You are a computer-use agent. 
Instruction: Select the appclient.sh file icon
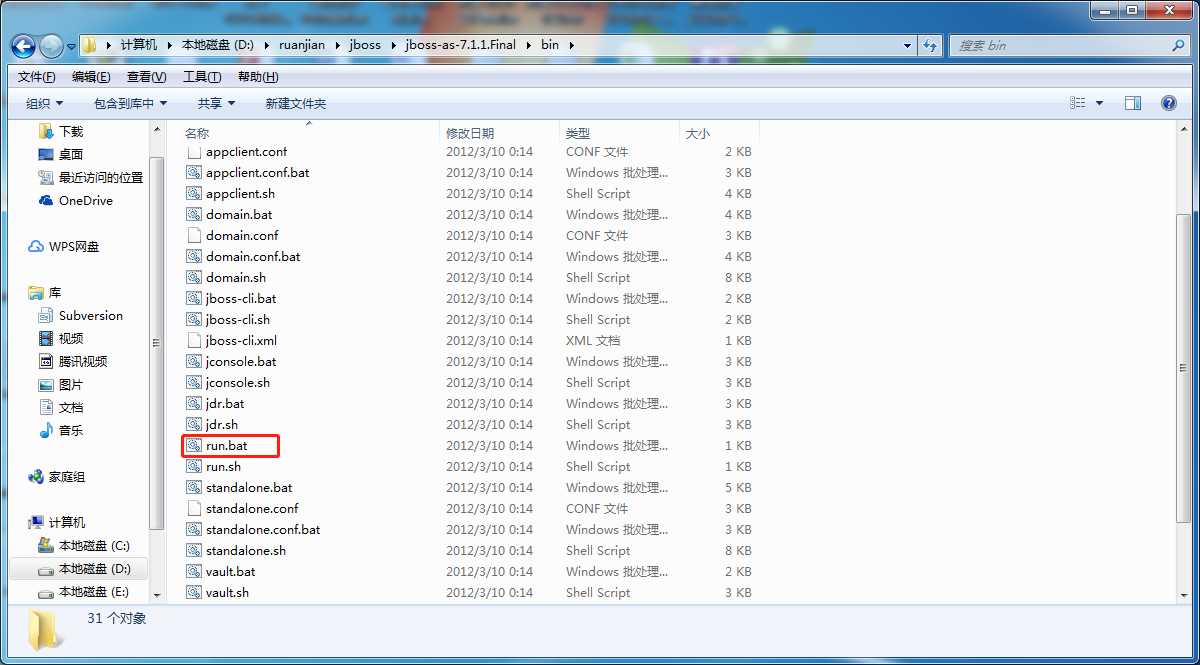(x=194, y=193)
